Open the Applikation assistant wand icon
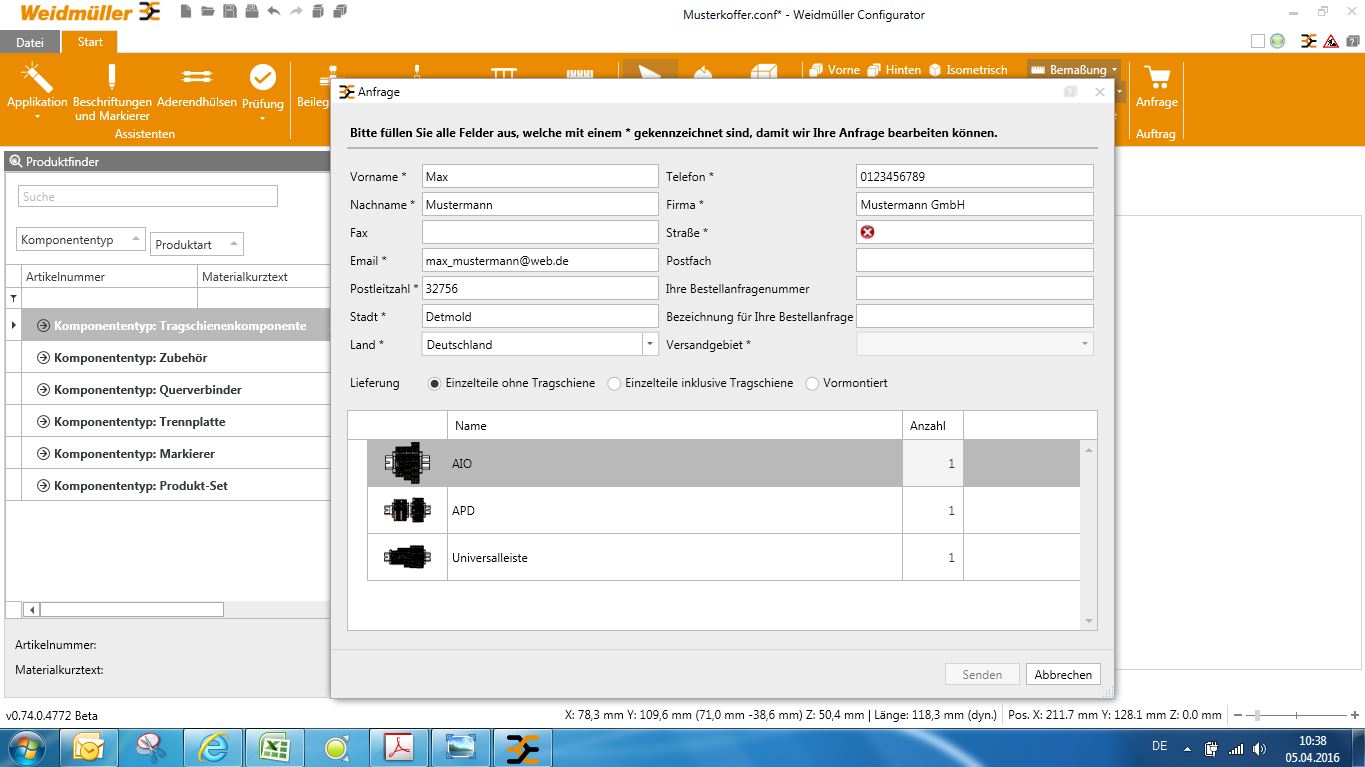Viewport: 1365px width, 767px height. point(37,78)
